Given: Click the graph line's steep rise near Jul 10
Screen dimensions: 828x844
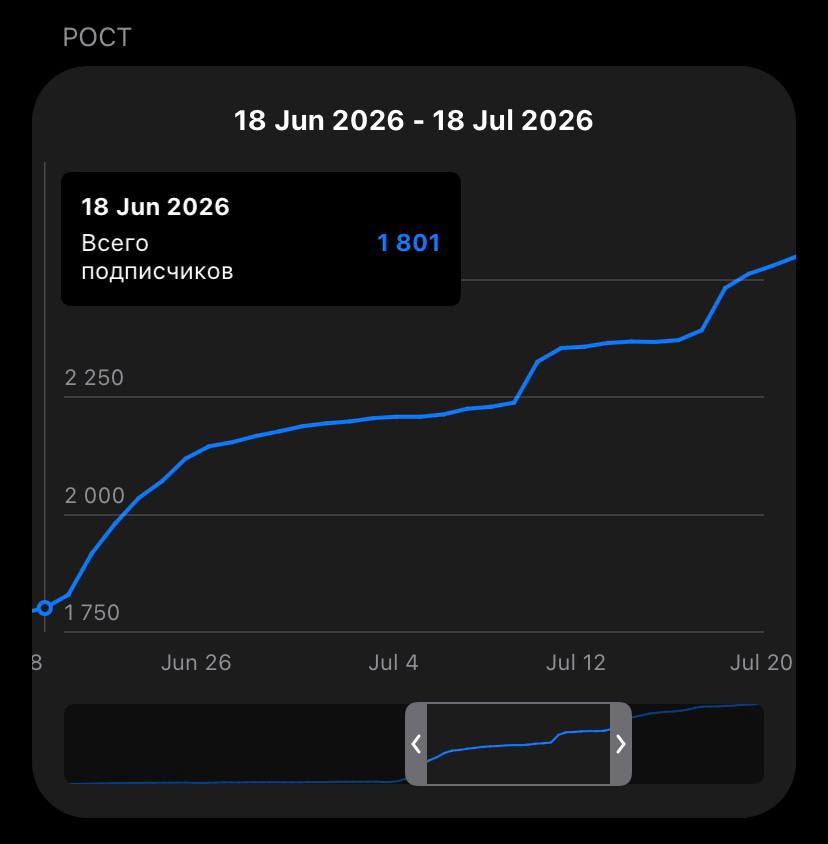Looking at the screenshot, I should (527, 381).
